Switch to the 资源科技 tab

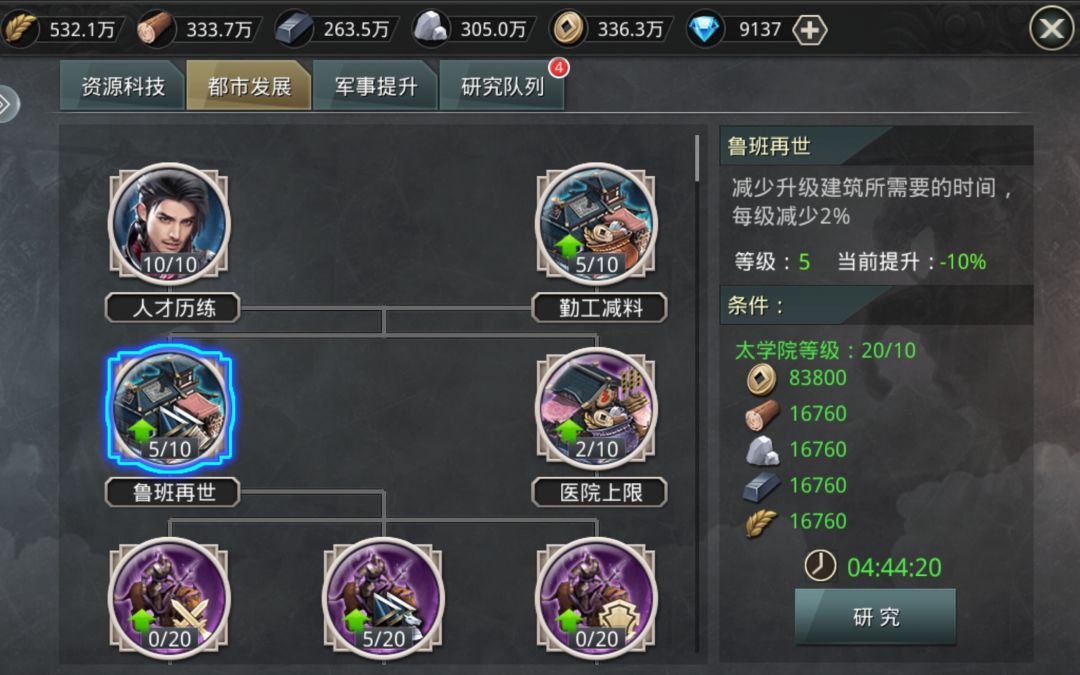[x=123, y=85]
